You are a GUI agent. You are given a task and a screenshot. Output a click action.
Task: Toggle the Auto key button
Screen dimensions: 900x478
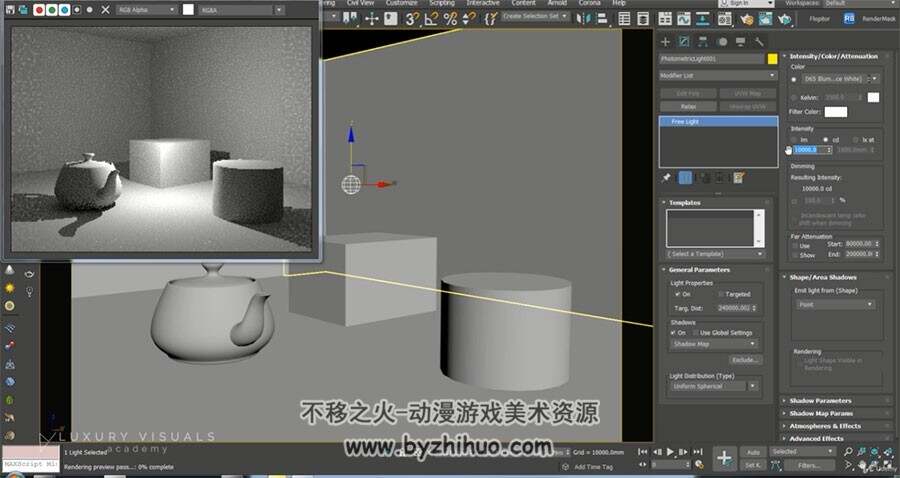click(x=753, y=452)
